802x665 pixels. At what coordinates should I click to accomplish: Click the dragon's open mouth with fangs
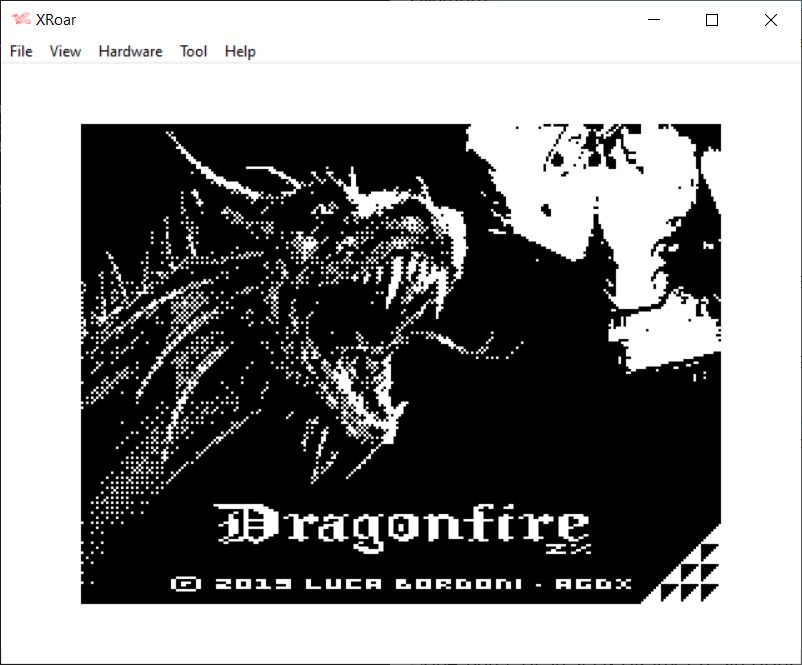pos(400,300)
